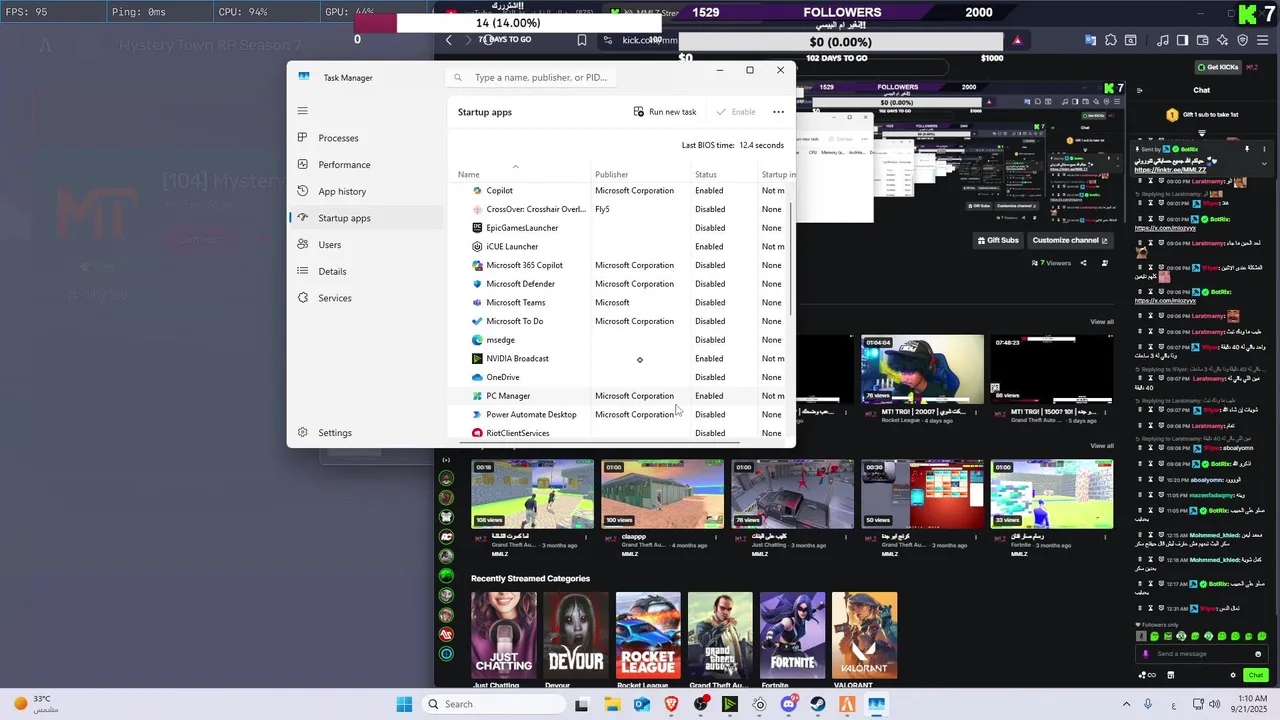
Task: Click Customize channel button
Action: click(1070, 240)
